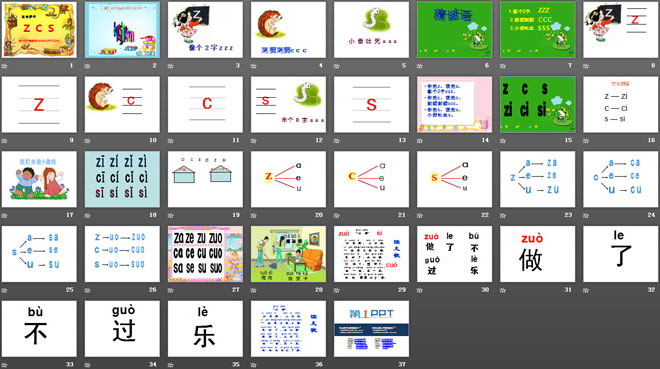
Task: Click the animation star under slide 3
Action: pyautogui.click(x=171, y=66)
